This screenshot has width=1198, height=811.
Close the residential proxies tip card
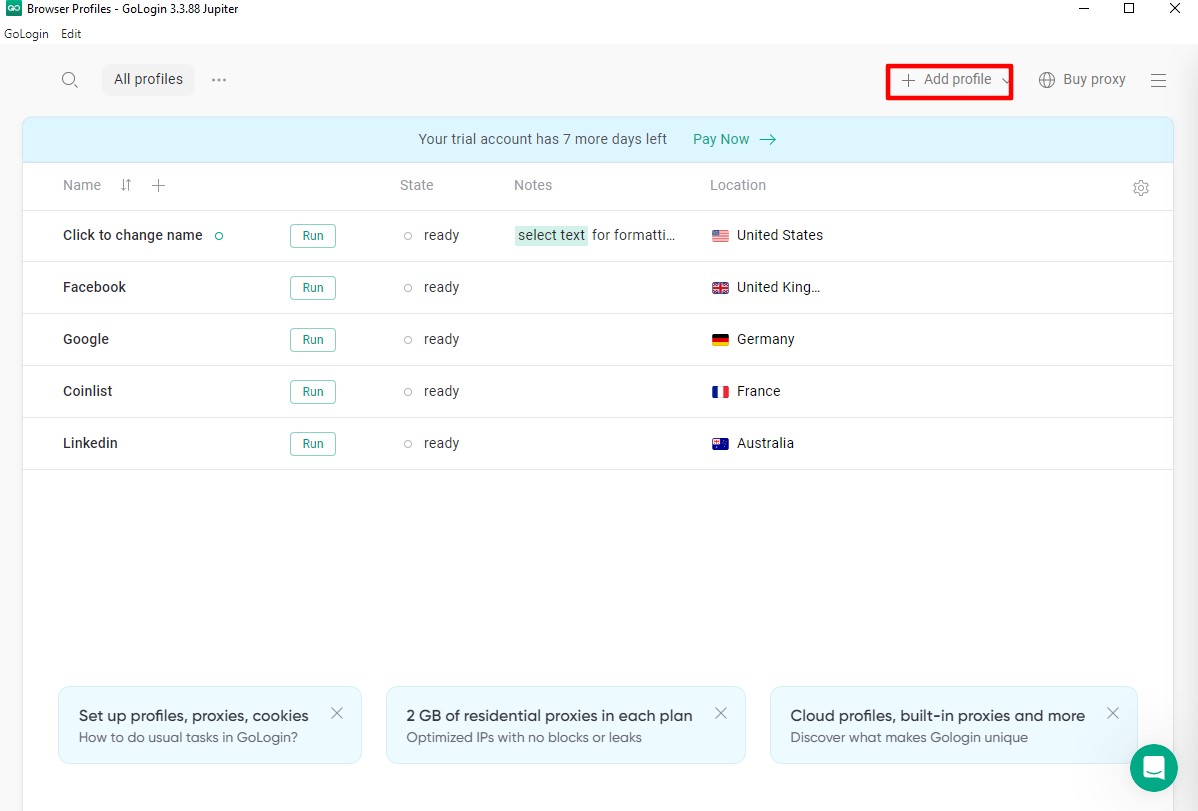720,713
